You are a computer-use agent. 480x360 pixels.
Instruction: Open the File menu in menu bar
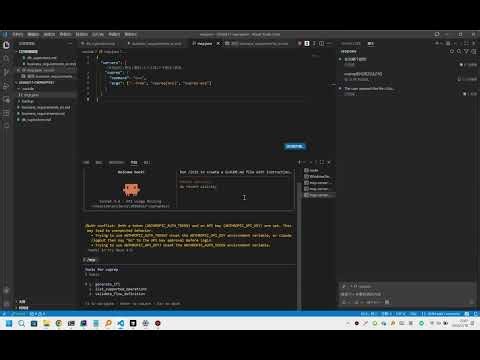pyautogui.click(x=18, y=34)
